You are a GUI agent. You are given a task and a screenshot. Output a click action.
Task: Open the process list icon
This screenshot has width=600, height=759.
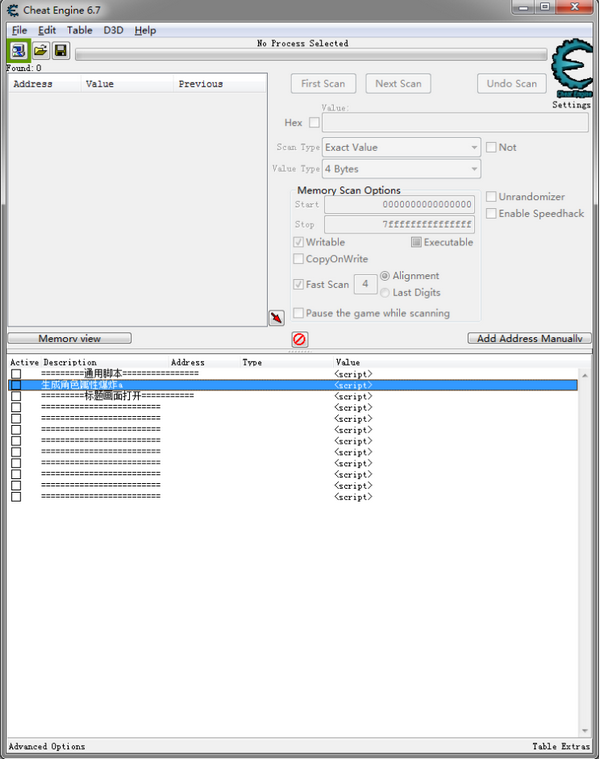pos(18,50)
